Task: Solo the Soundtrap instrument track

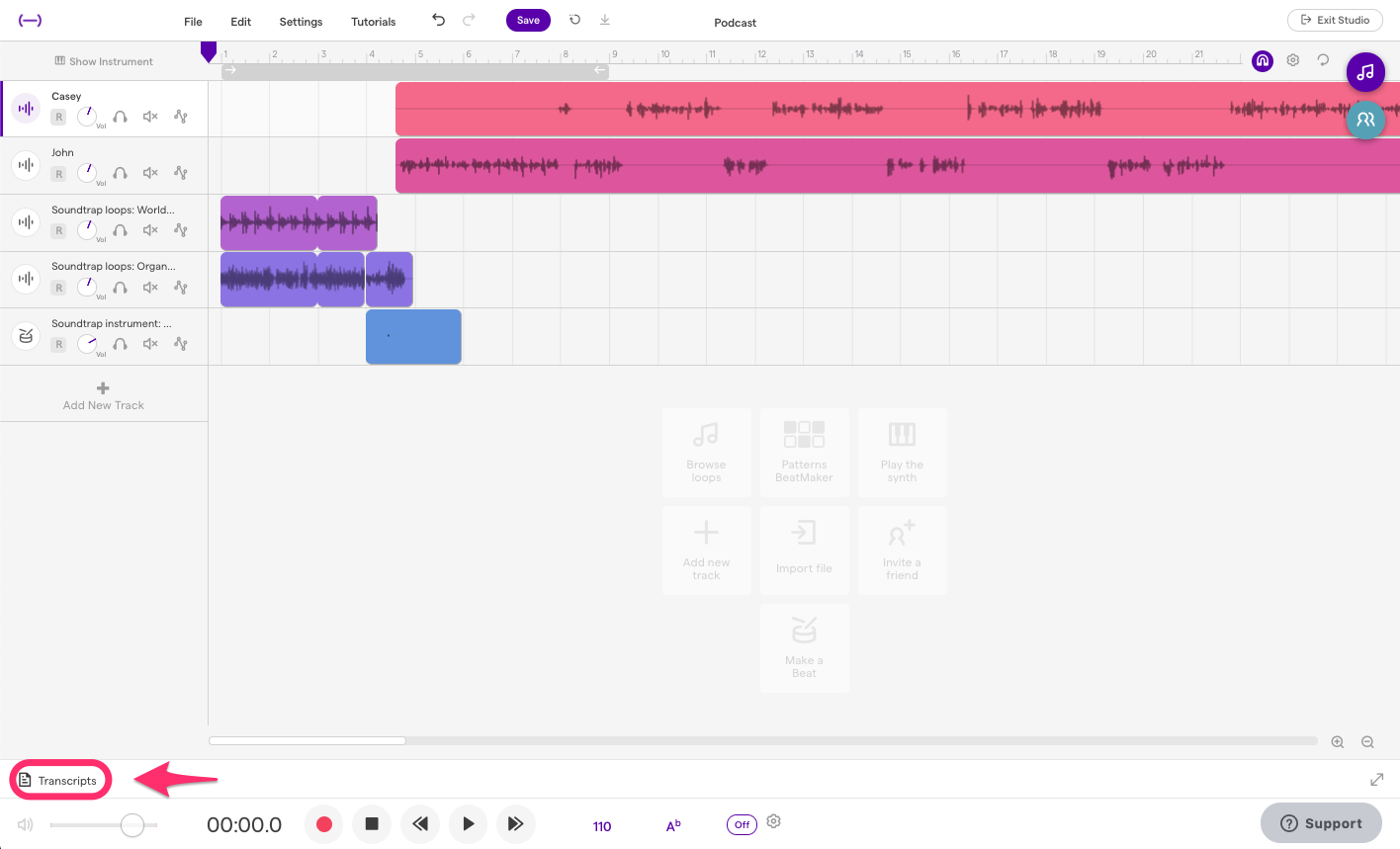Action: (120, 344)
